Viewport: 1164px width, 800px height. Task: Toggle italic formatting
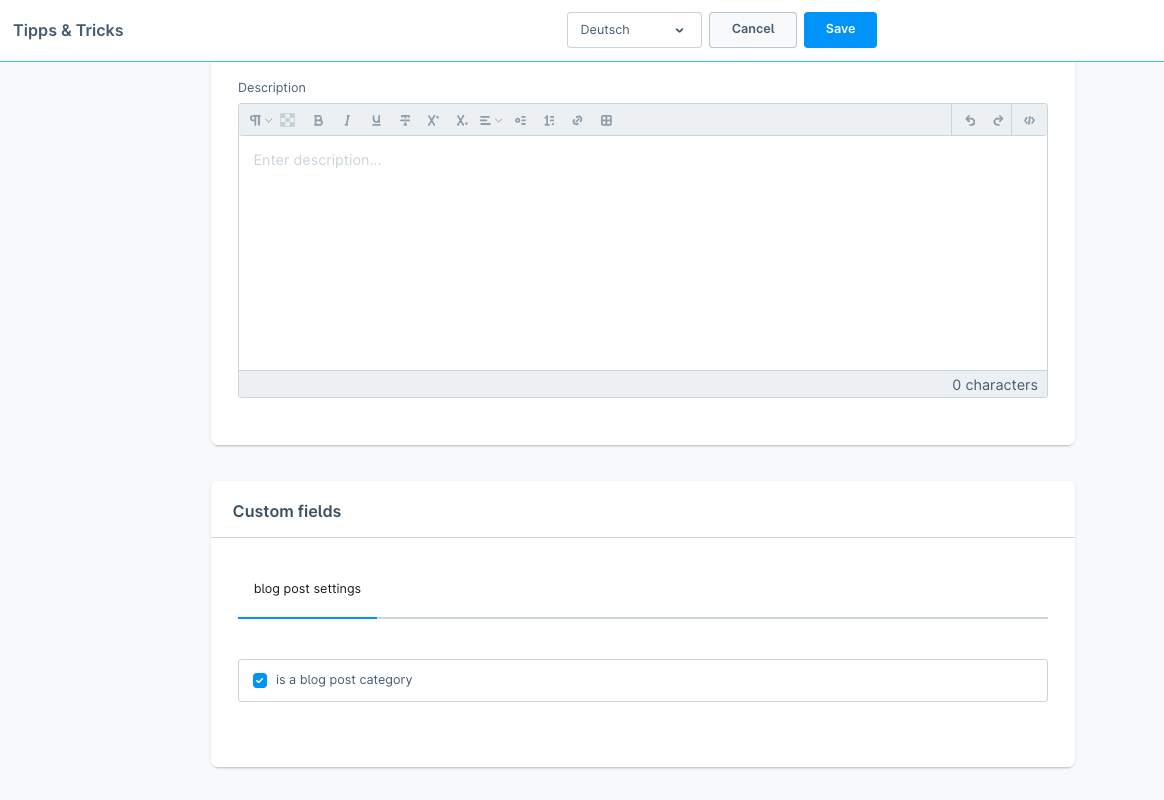[x=347, y=120]
